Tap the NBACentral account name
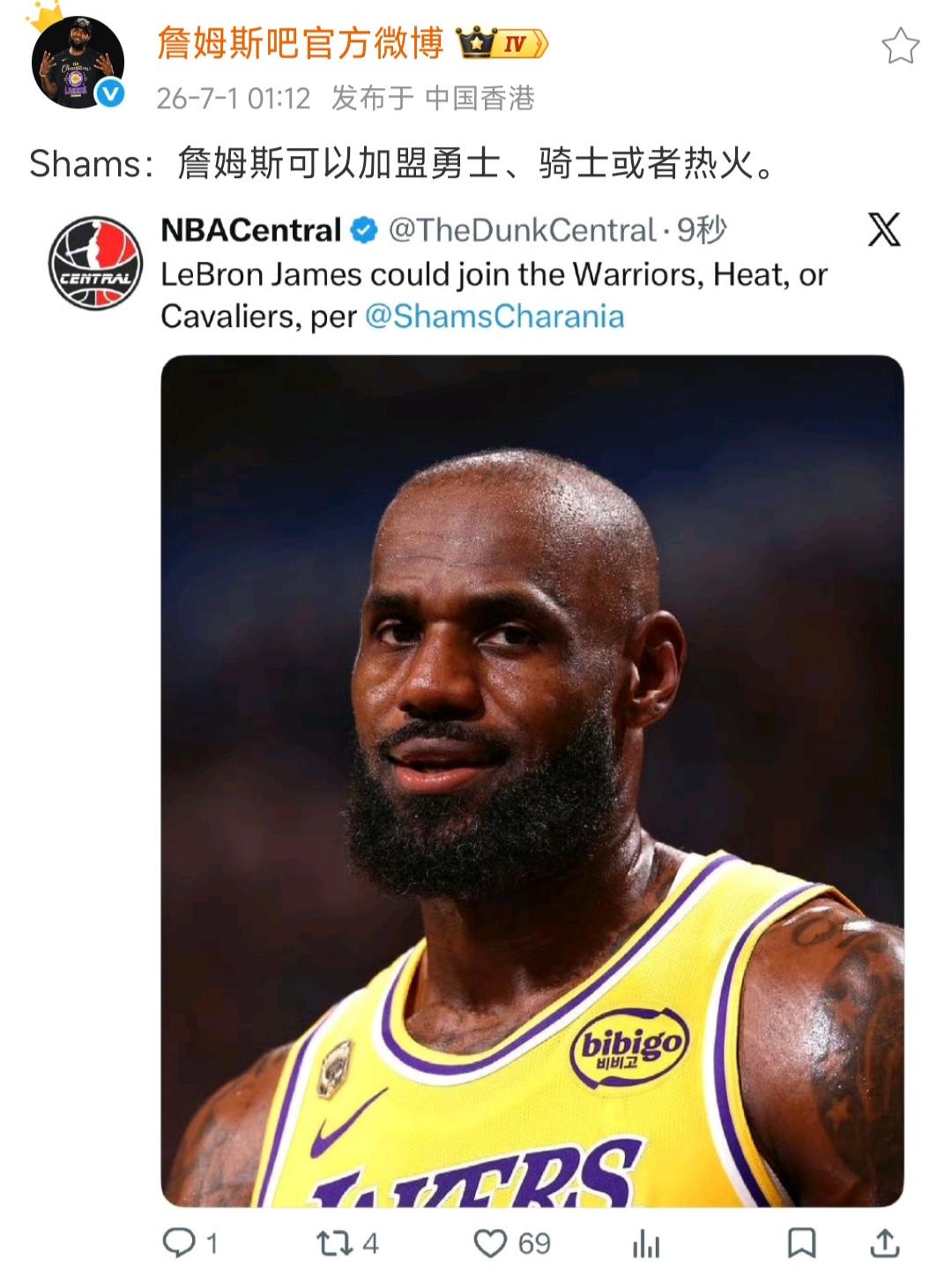The width and height of the screenshot is (952, 1280). (250, 231)
